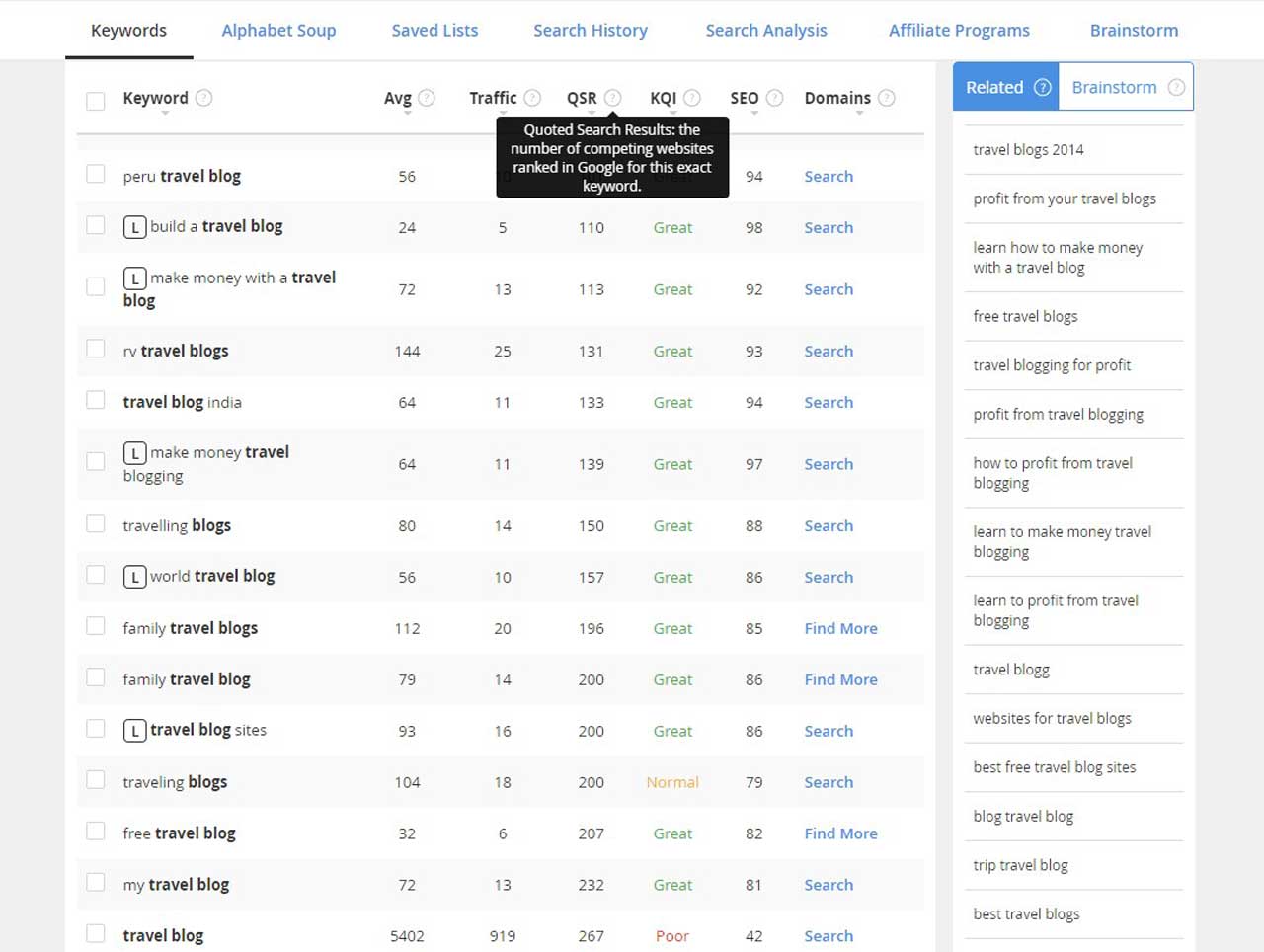Screen dimensions: 1264x952
Task: Click the Traffic column help icon
Action: (x=532, y=98)
